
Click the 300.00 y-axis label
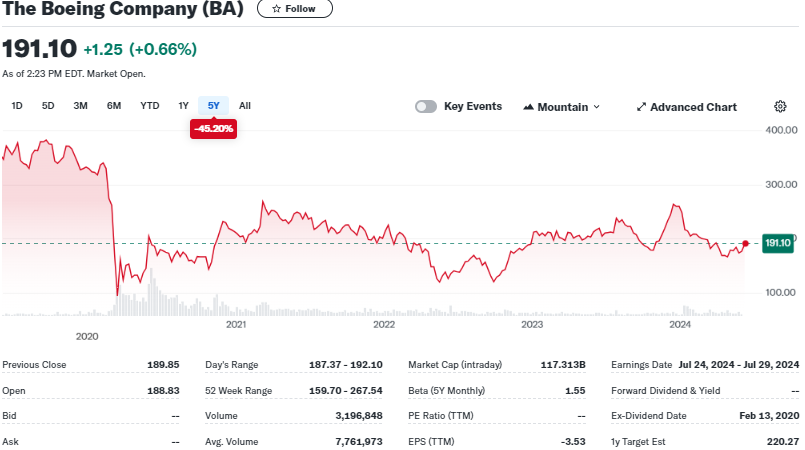[x=781, y=185]
